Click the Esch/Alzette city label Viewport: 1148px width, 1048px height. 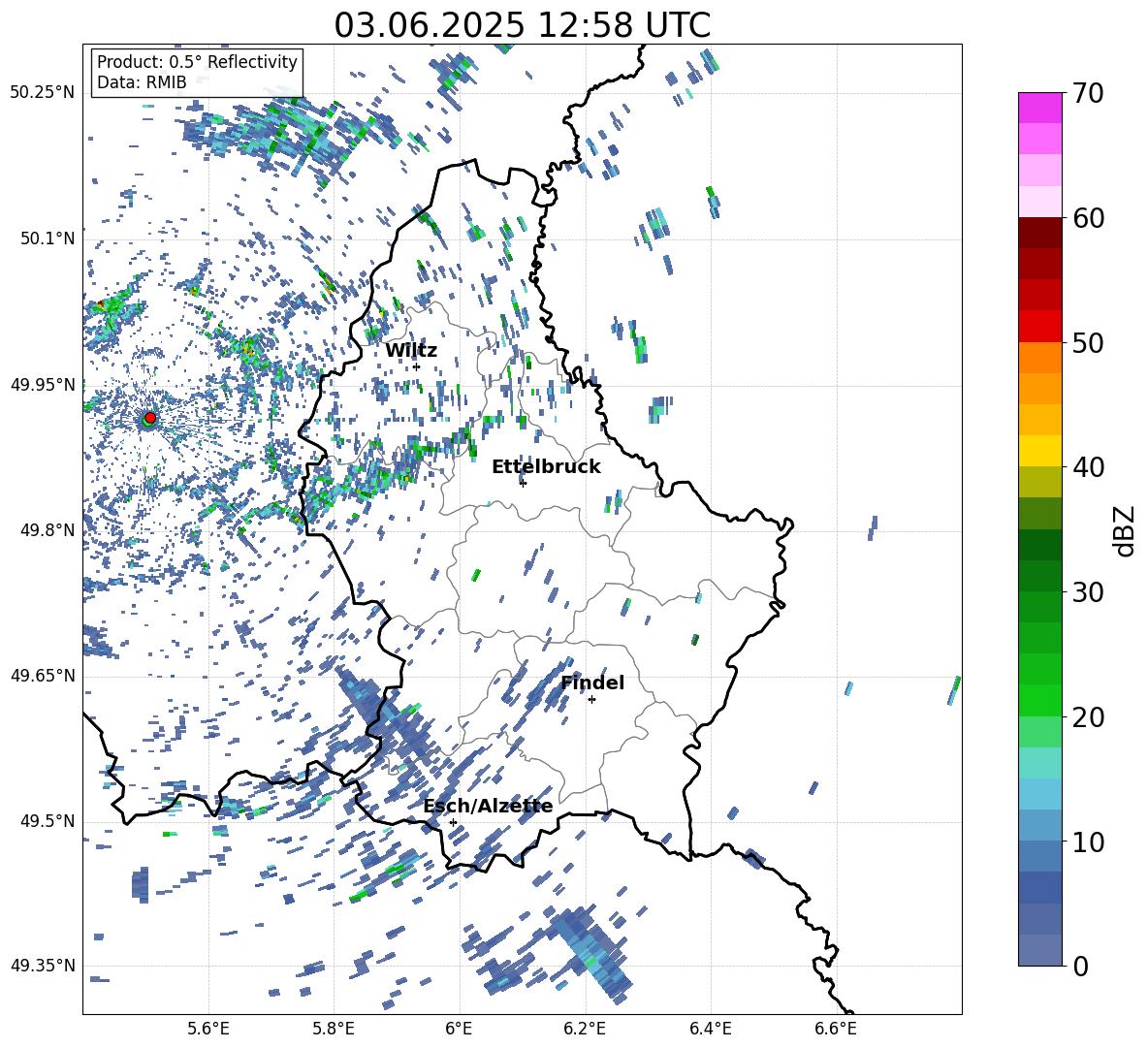[488, 806]
